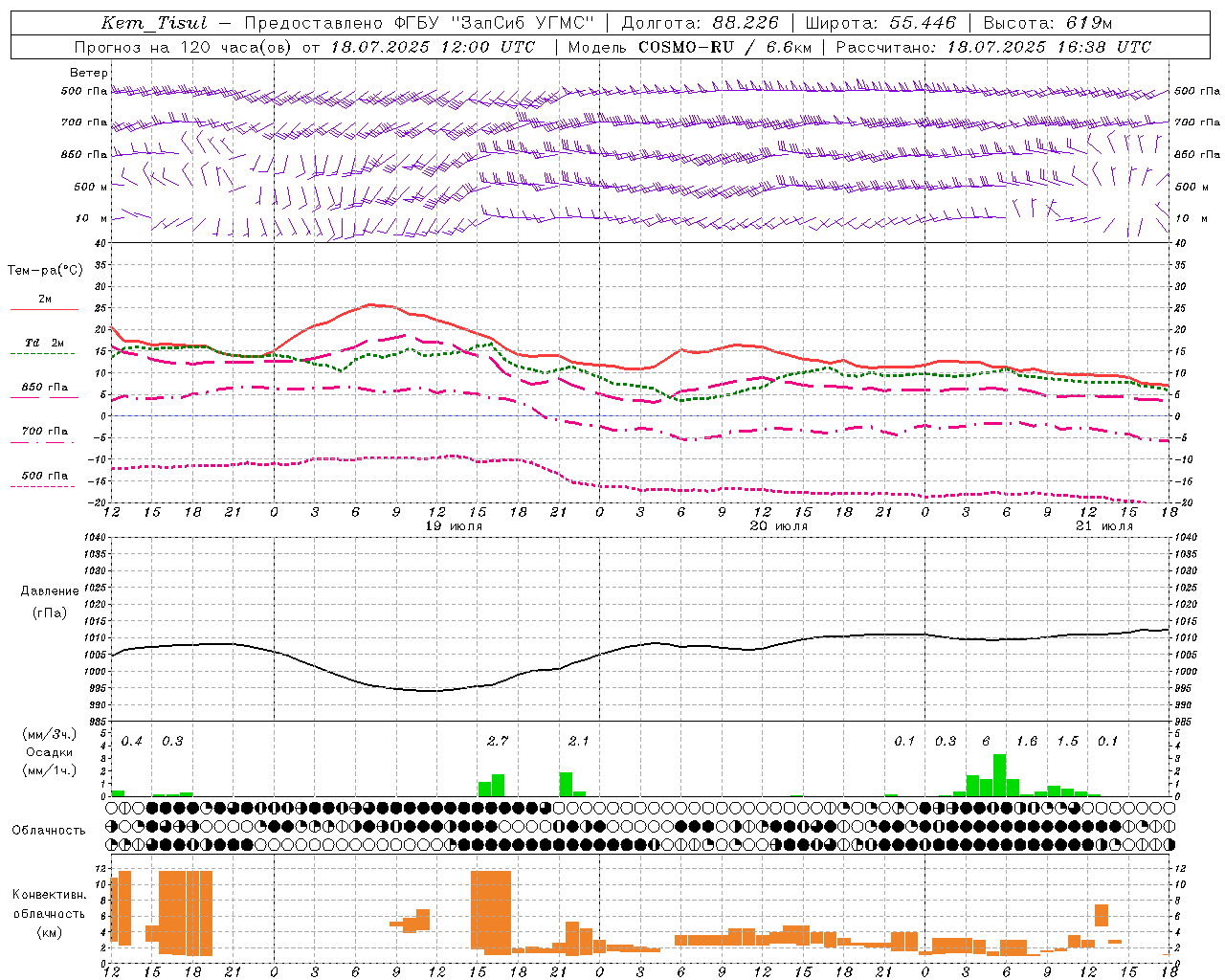
Task: Click the '1.5' precipitation total value
Action: pos(1068,741)
